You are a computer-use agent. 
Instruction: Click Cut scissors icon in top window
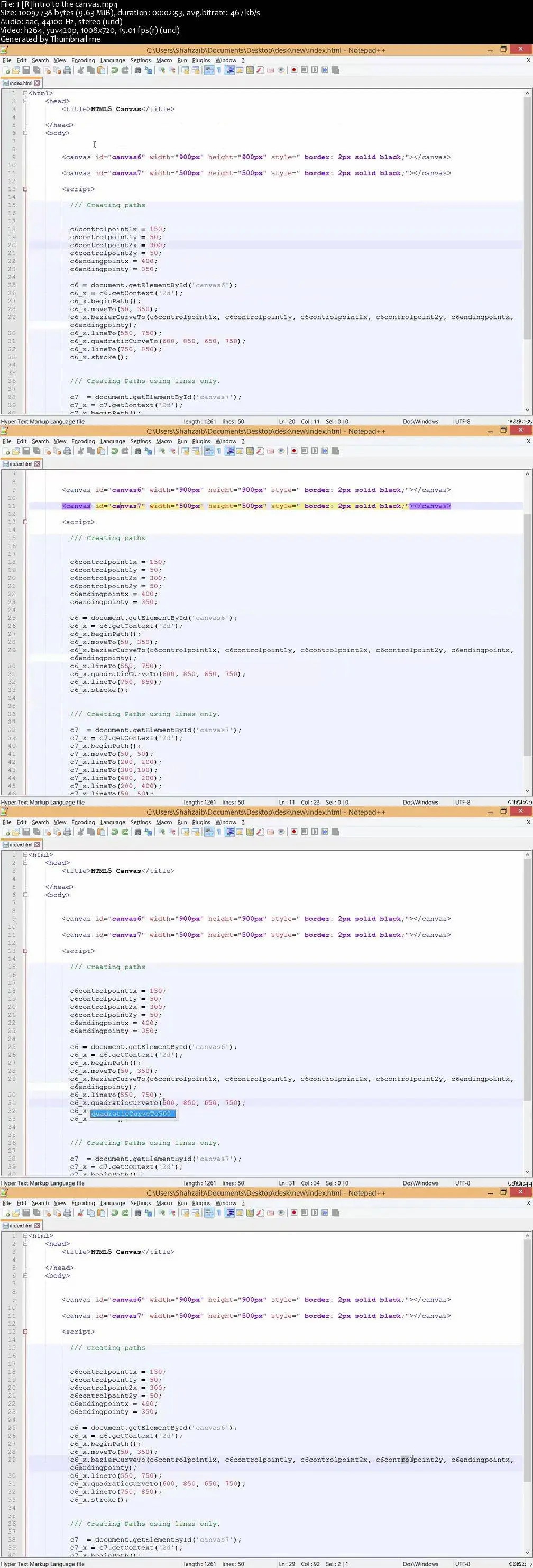tap(80, 70)
